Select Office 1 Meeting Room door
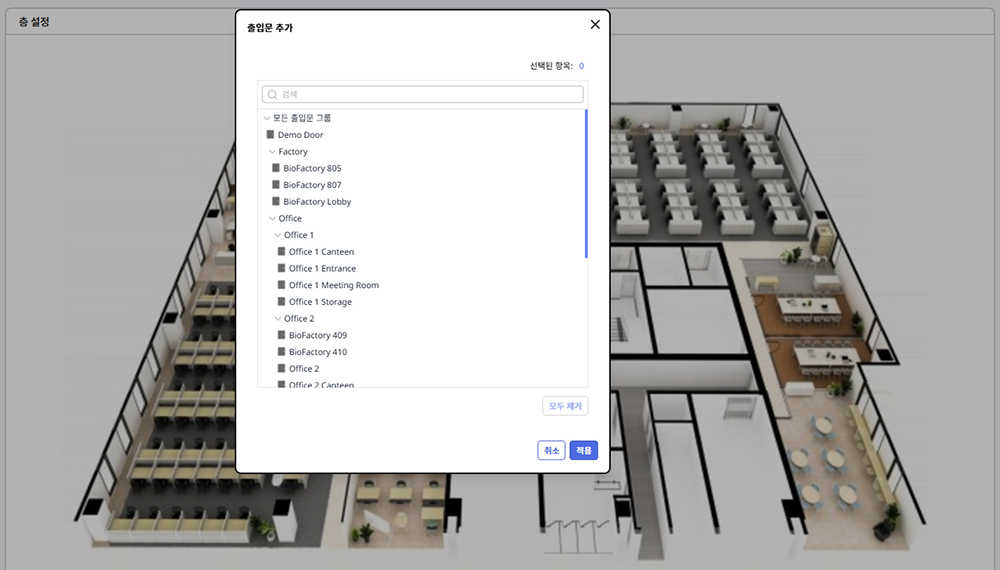This screenshot has width=1000, height=570. click(333, 285)
